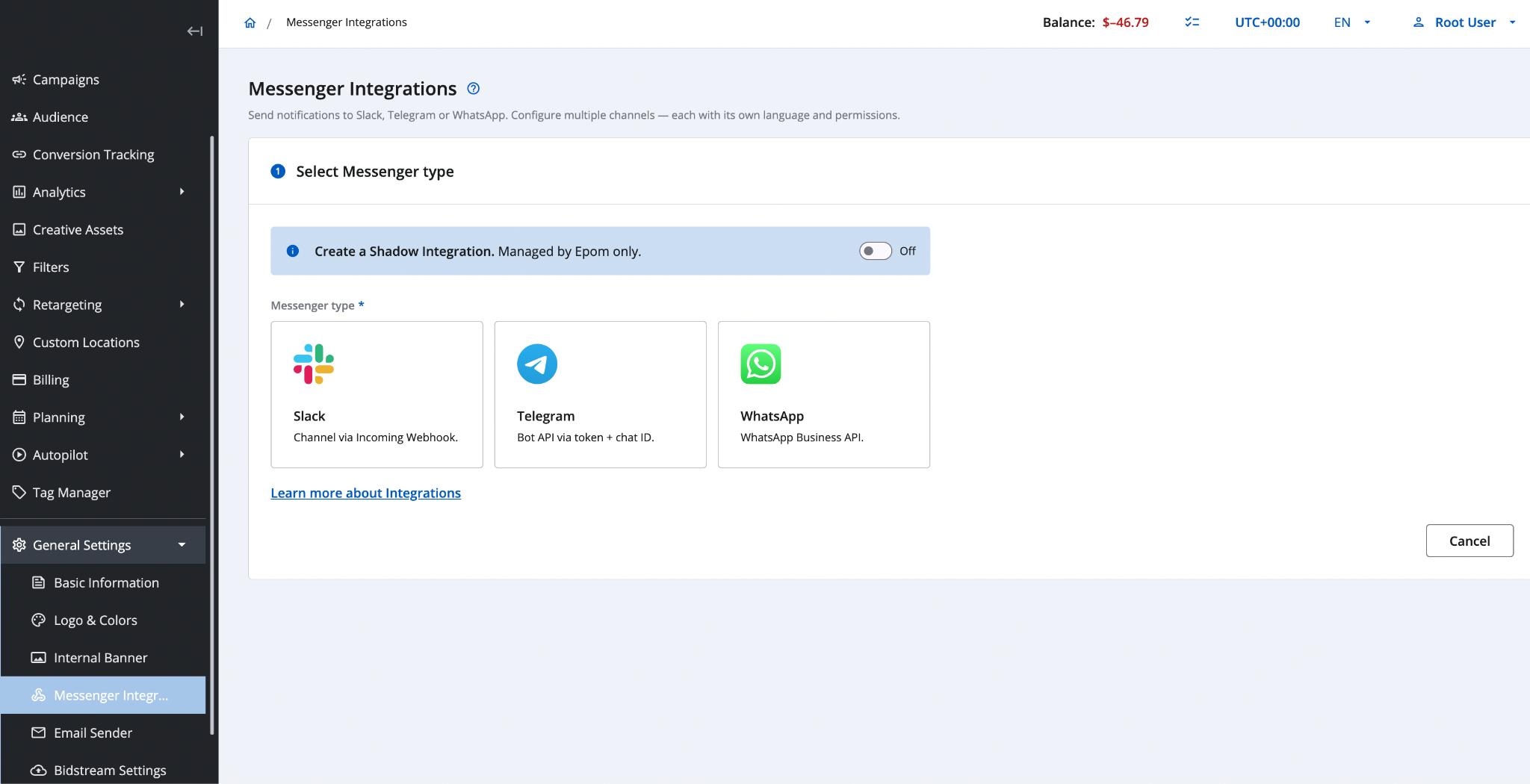Click the Filters funnel icon
Viewport: 1530px width, 784px height.
(x=19, y=267)
